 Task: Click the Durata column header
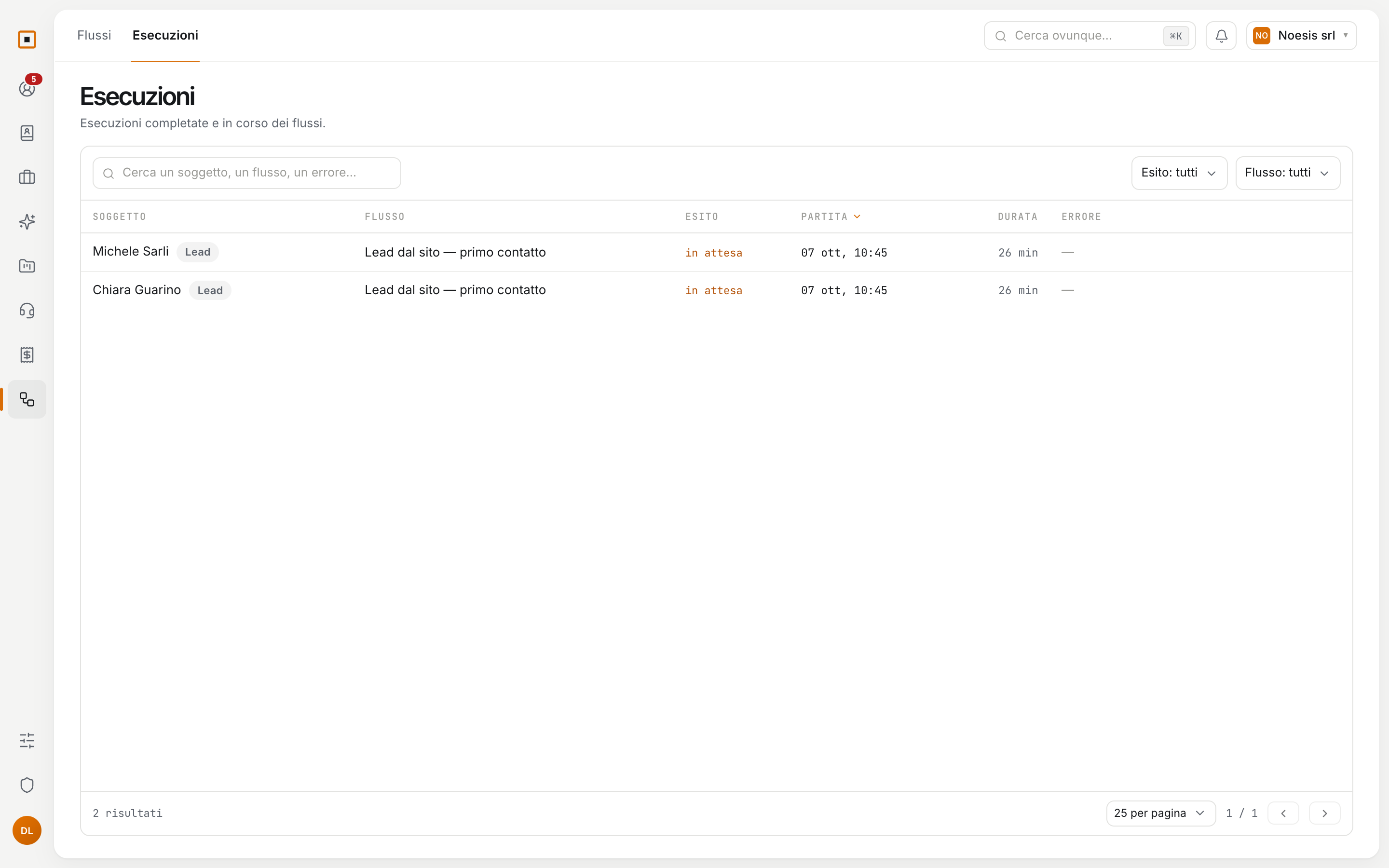pos(1018,217)
